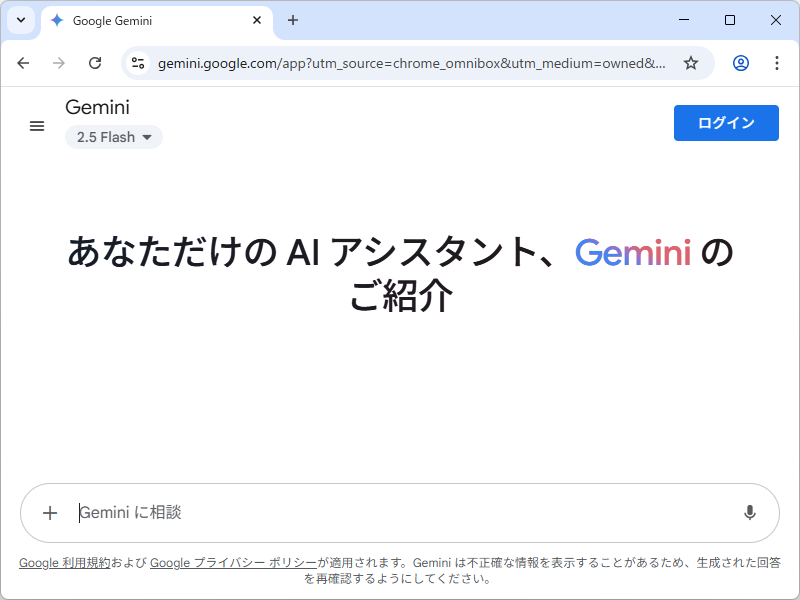Viewport: 800px width, 600px height.
Task: Open the 2.5 Flash model selector
Action: click(x=106, y=137)
